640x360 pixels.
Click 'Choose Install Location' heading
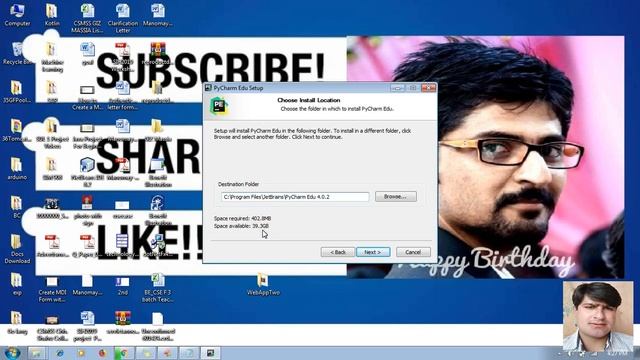tap(309, 100)
